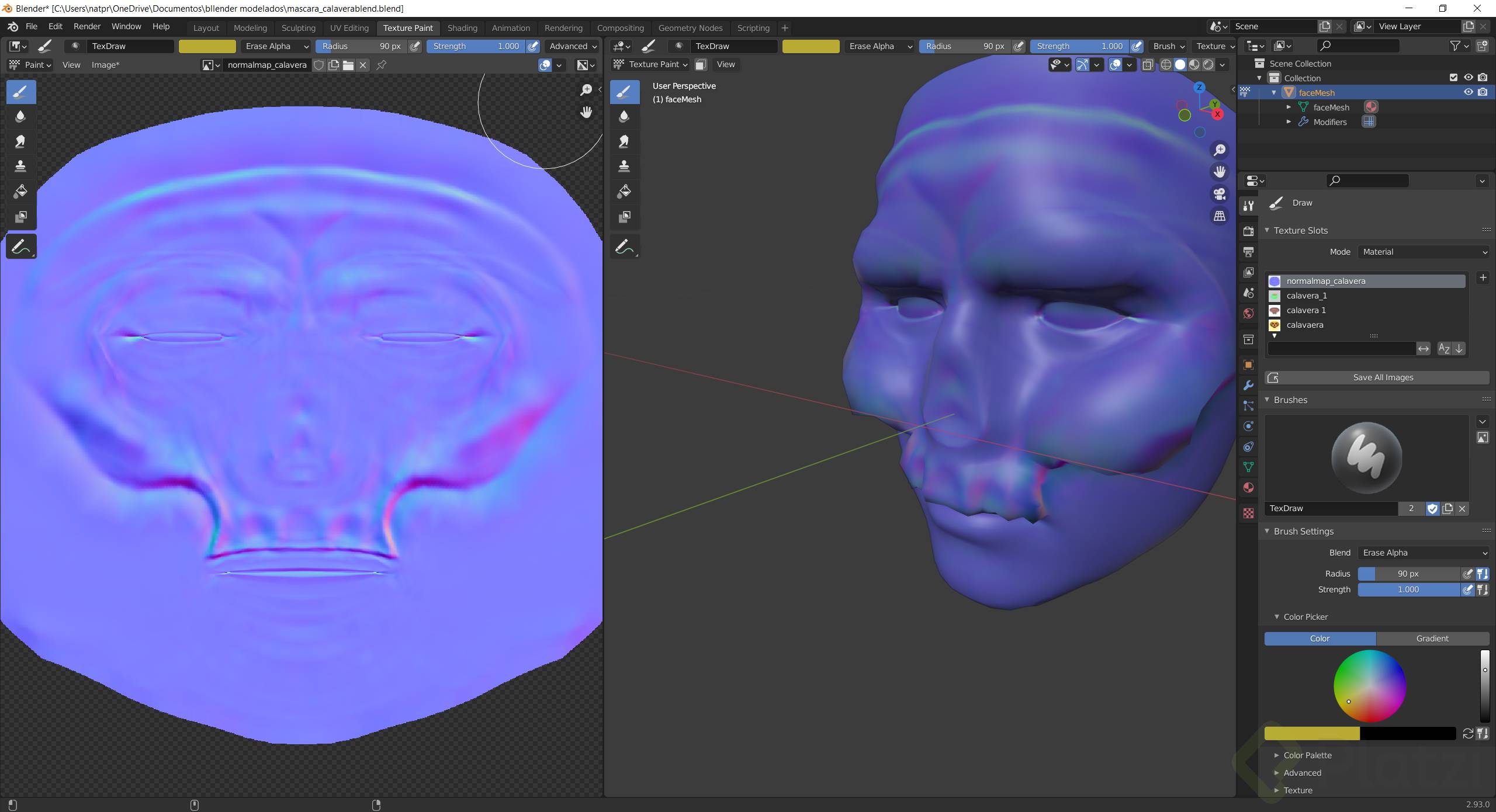Screen dimensions: 1496x812
Task: Select the Mask tool in image editor
Action: coord(20,217)
